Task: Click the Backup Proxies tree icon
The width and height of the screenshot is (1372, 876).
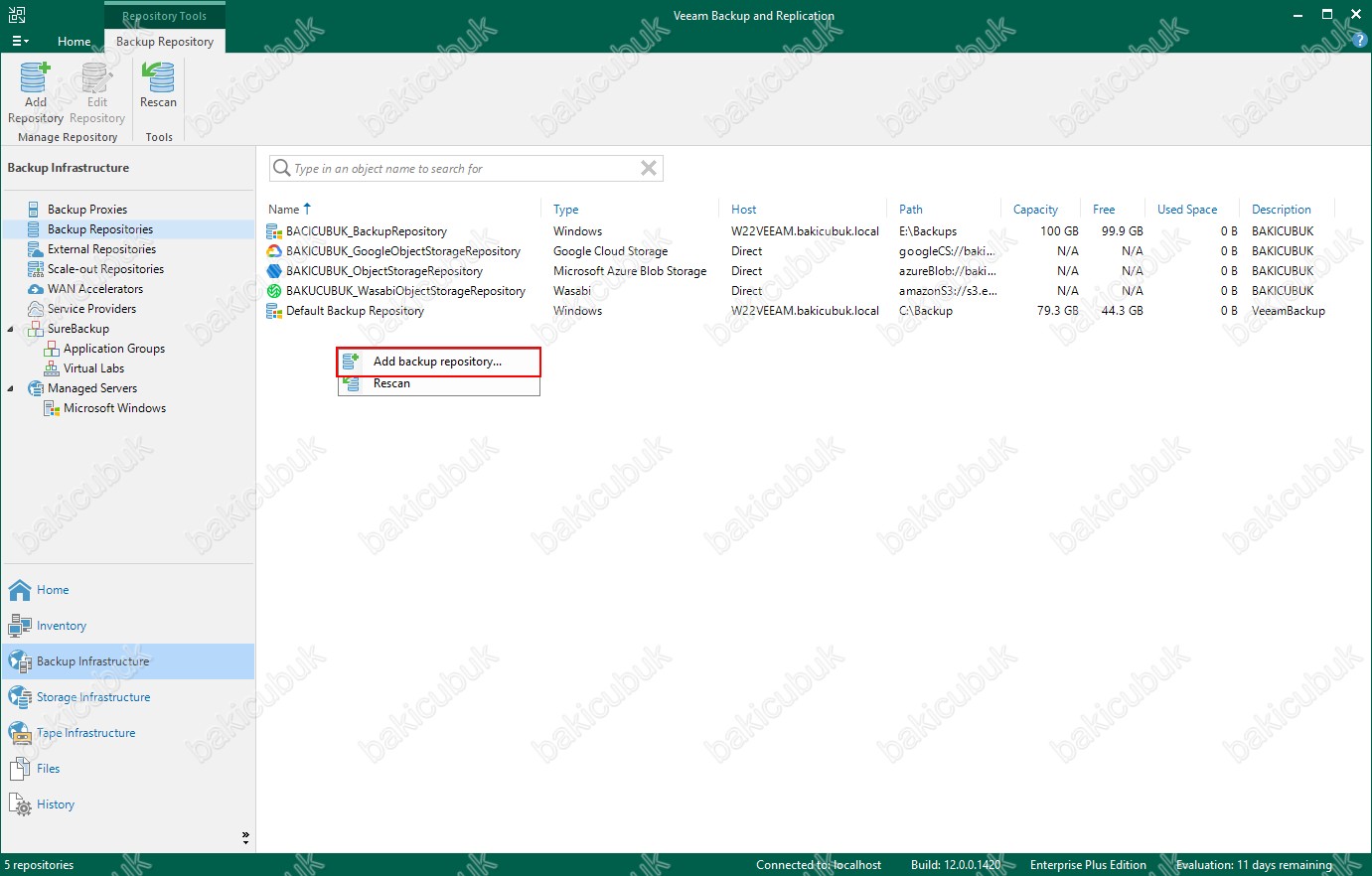Action: pyautogui.click(x=36, y=210)
